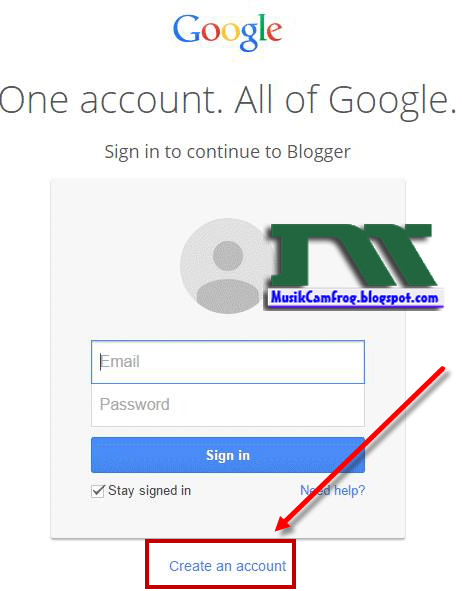The width and height of the screenshot is (462, 591).
Task: Click the green watermark logo graphic
Action: (x=353, y=255)
